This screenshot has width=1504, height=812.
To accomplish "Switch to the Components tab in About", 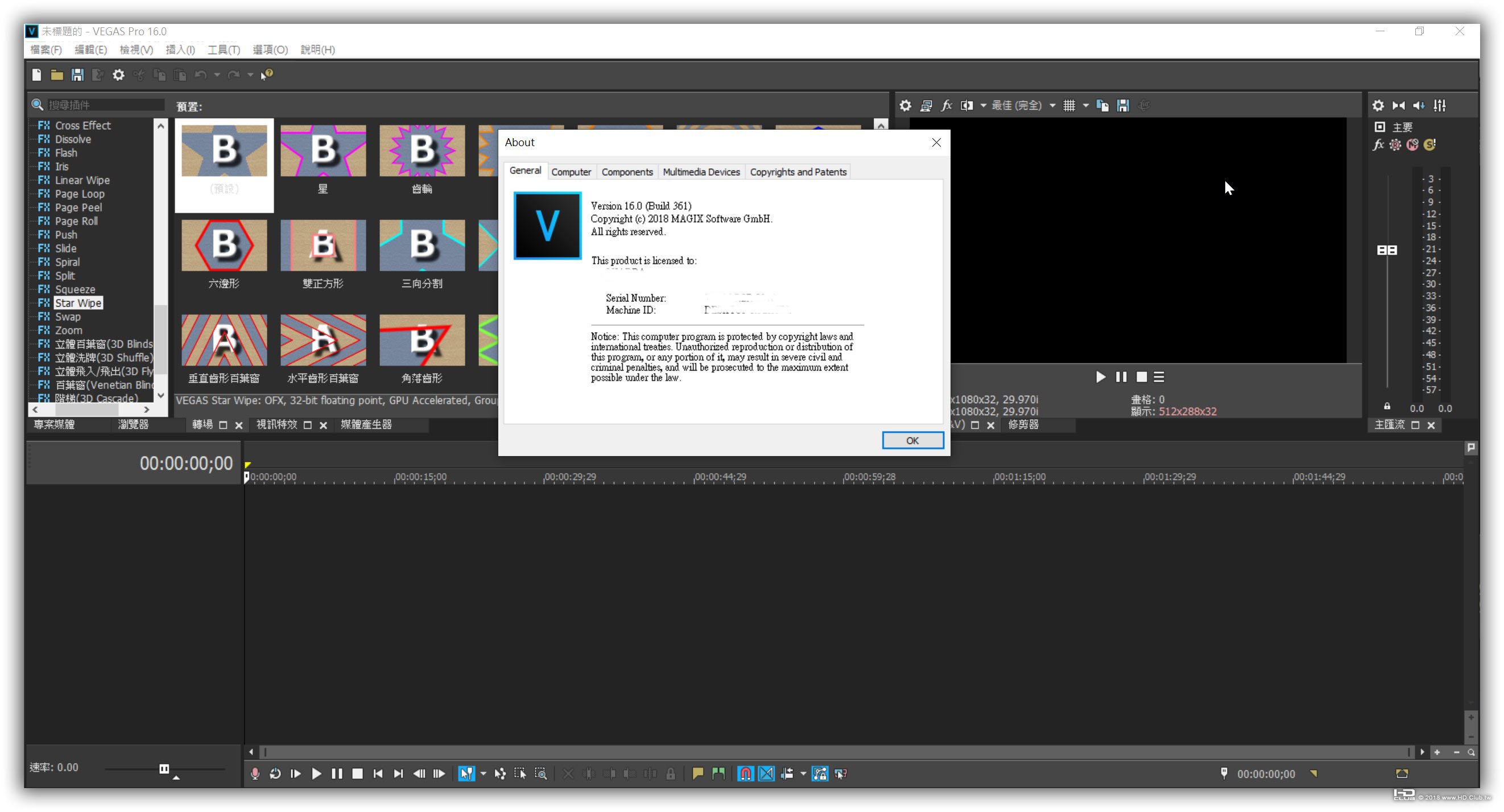I will click(627, 172).
